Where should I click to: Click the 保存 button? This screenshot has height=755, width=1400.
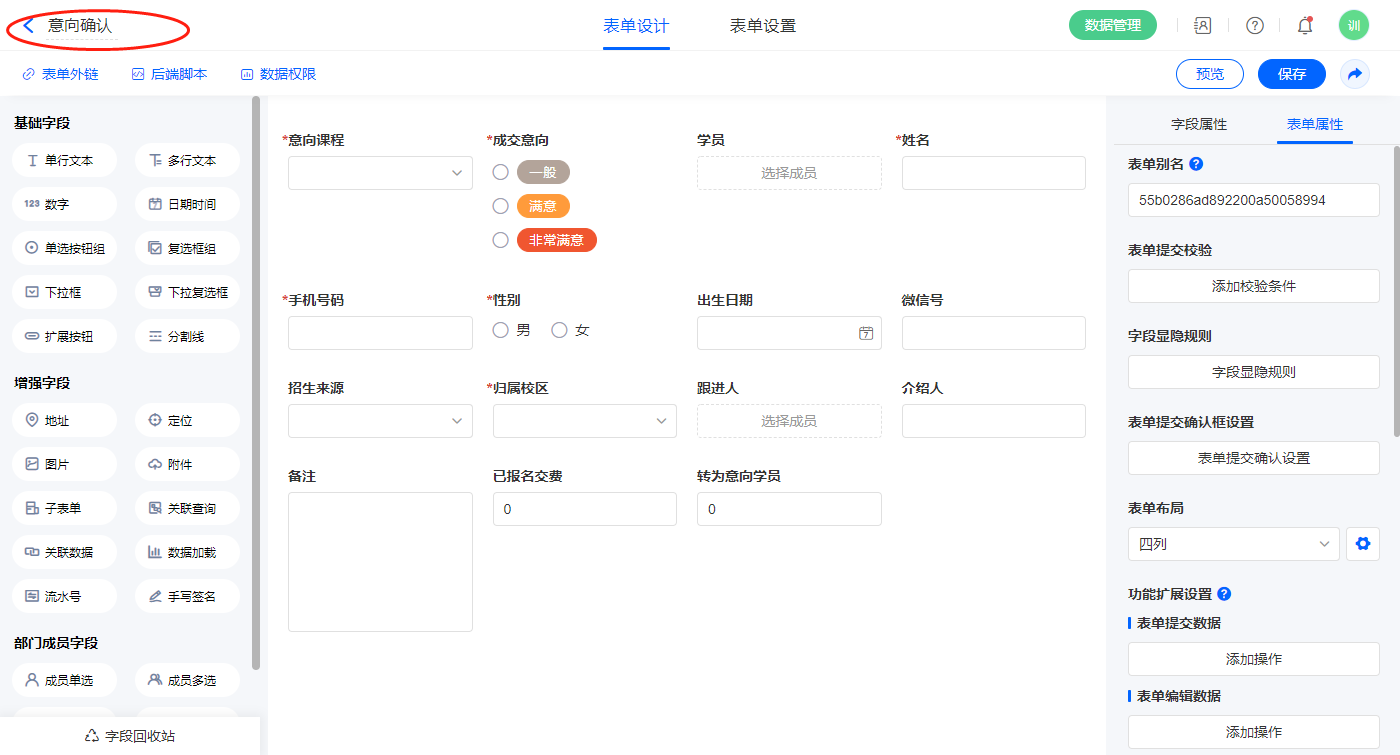point(1291,74)
